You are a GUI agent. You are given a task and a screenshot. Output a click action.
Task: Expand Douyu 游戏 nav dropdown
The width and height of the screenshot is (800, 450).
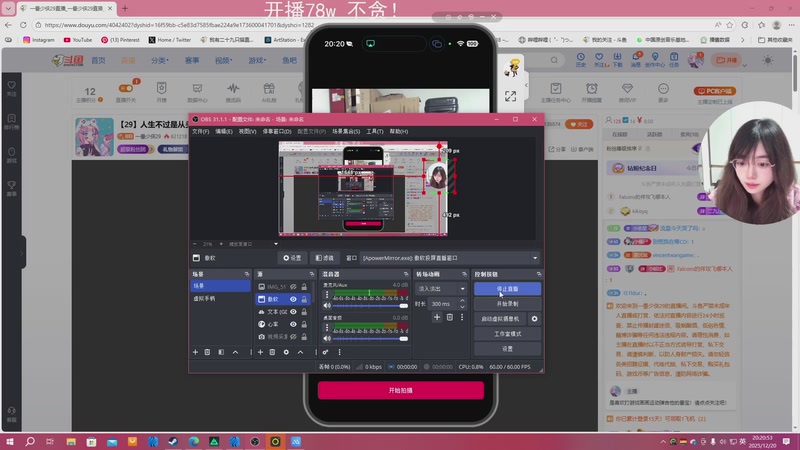click(x=257, y=60)
